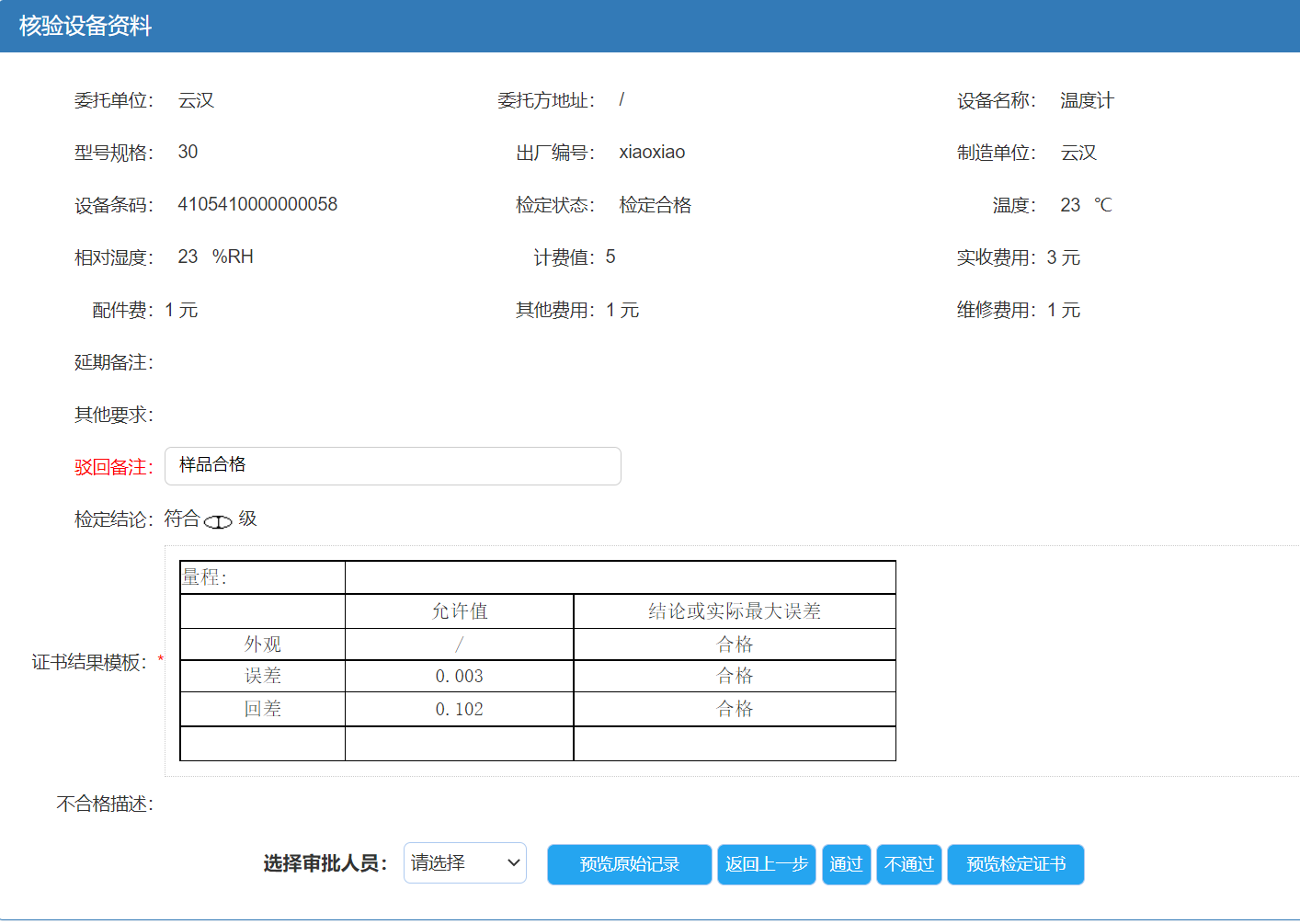The image size is (1300, 924).
Task: Select the 量程 cell in the template table
Action: 262,577
